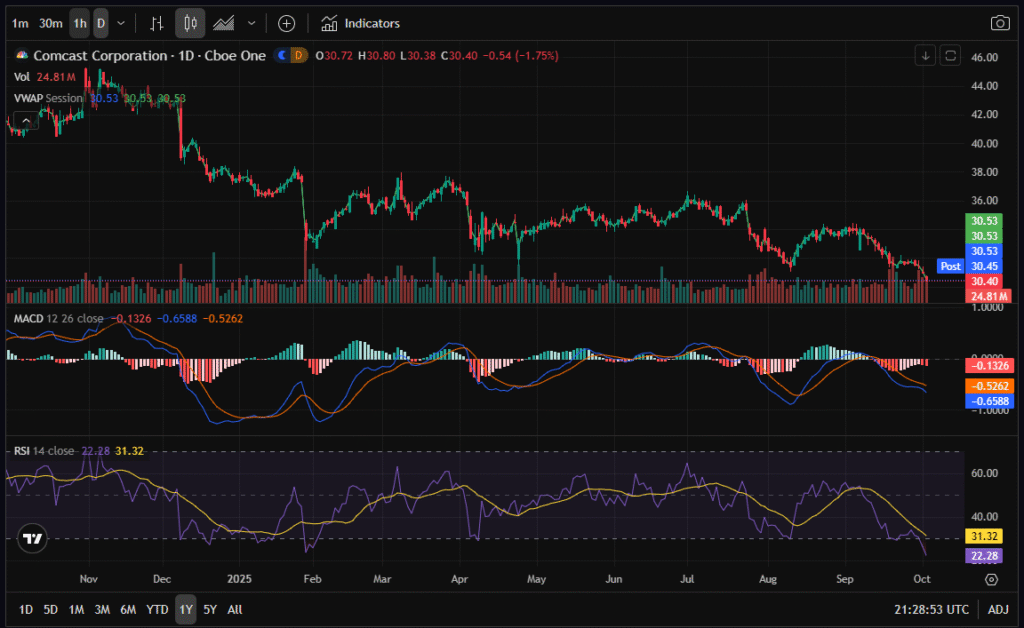
Task: Toggle the moon extended-hours session indicator
Action: pos(283,56)
